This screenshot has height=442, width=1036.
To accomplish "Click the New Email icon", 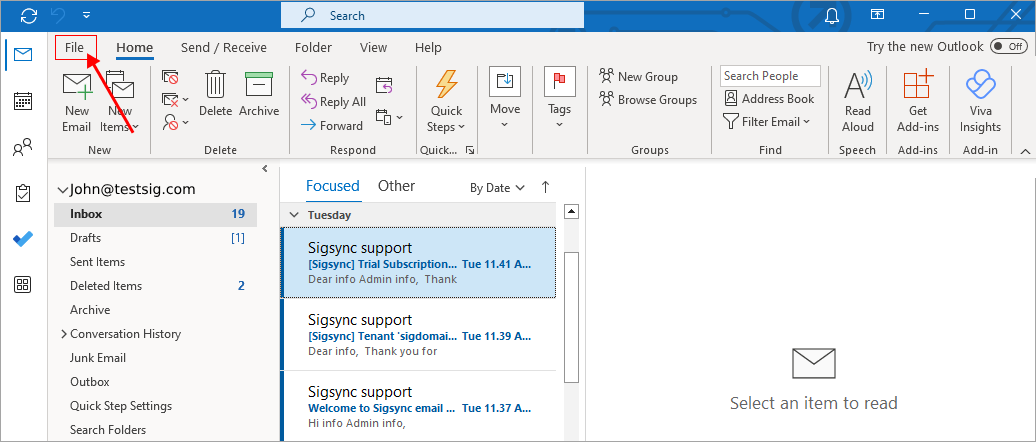I will (x=76, y=90).
